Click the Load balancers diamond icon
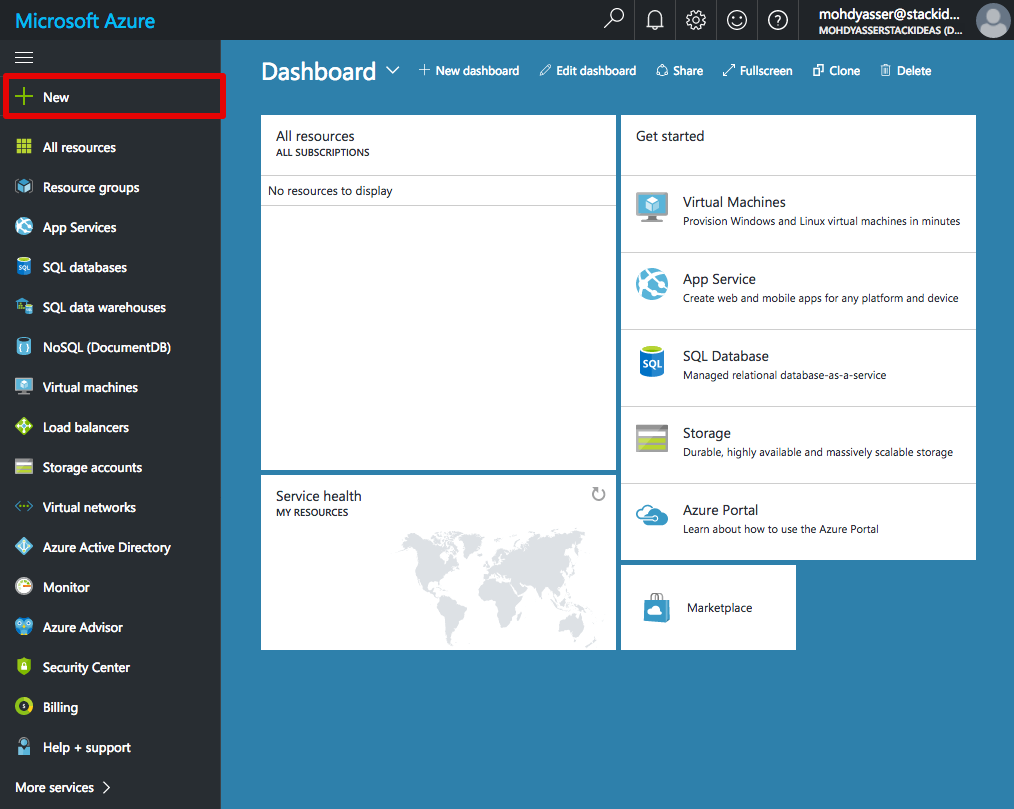This screenshot has height=809, width=1014. pyautogui.click(x=24, y=427)
